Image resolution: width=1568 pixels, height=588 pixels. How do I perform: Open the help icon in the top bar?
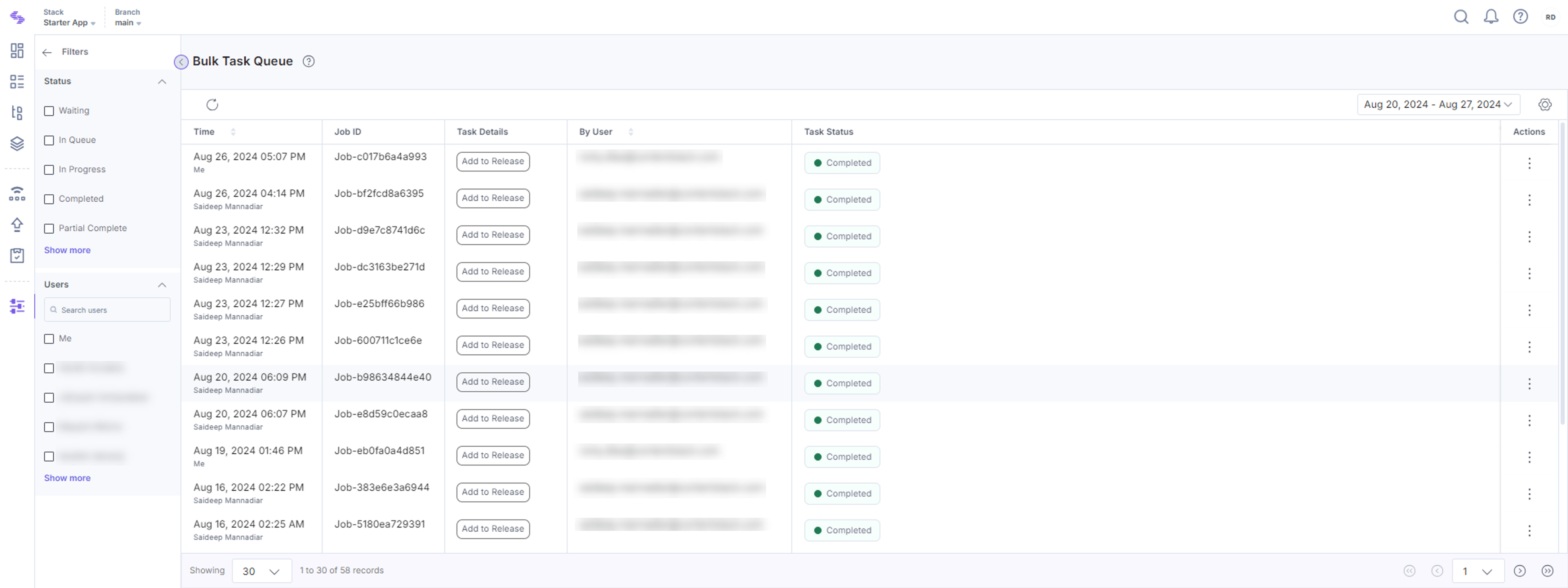point(1520,17)
